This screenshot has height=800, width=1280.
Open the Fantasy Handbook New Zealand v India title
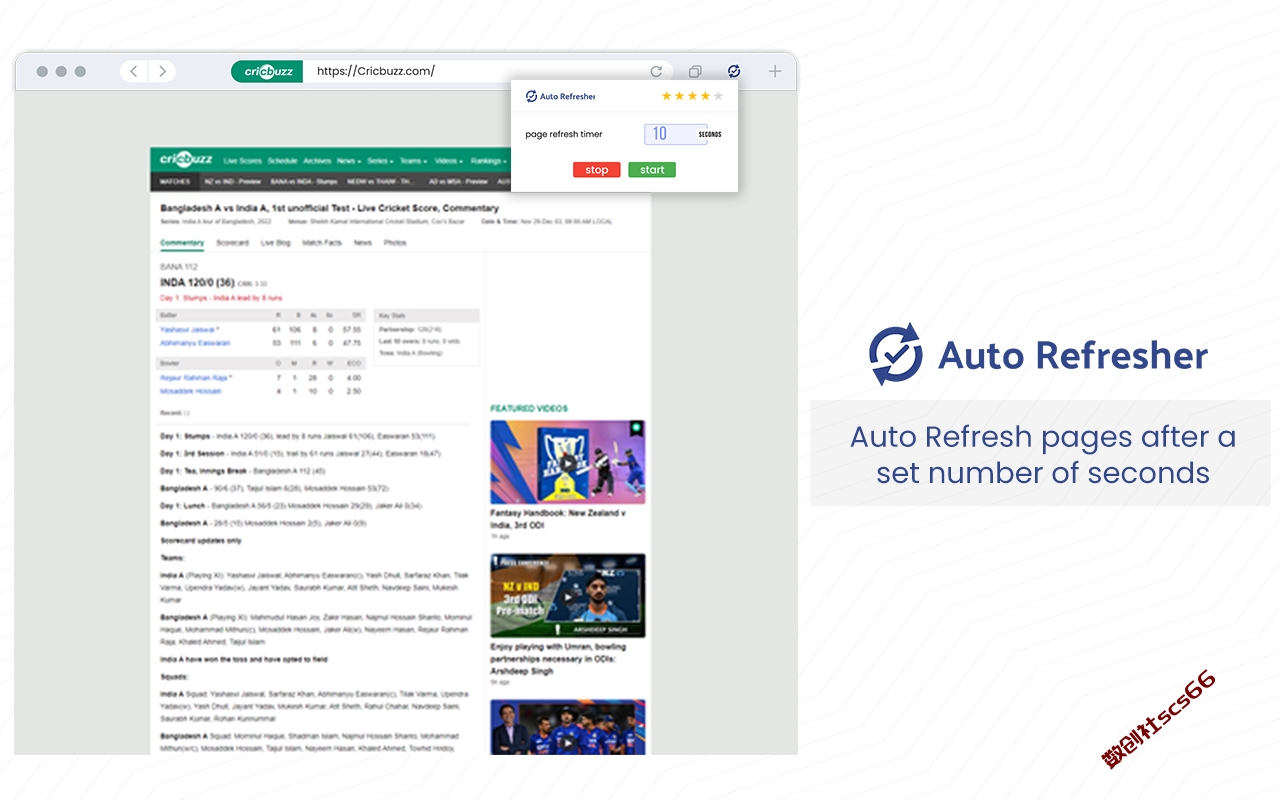coord(558,519)
